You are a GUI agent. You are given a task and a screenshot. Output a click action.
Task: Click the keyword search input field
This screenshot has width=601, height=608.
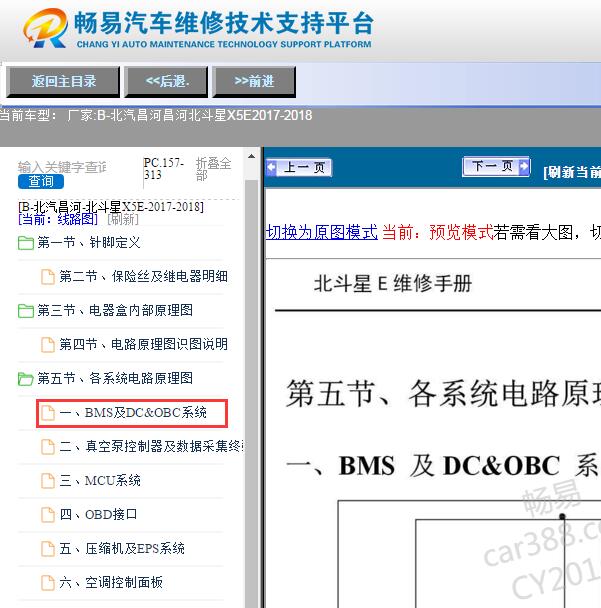tap(62, 167)
